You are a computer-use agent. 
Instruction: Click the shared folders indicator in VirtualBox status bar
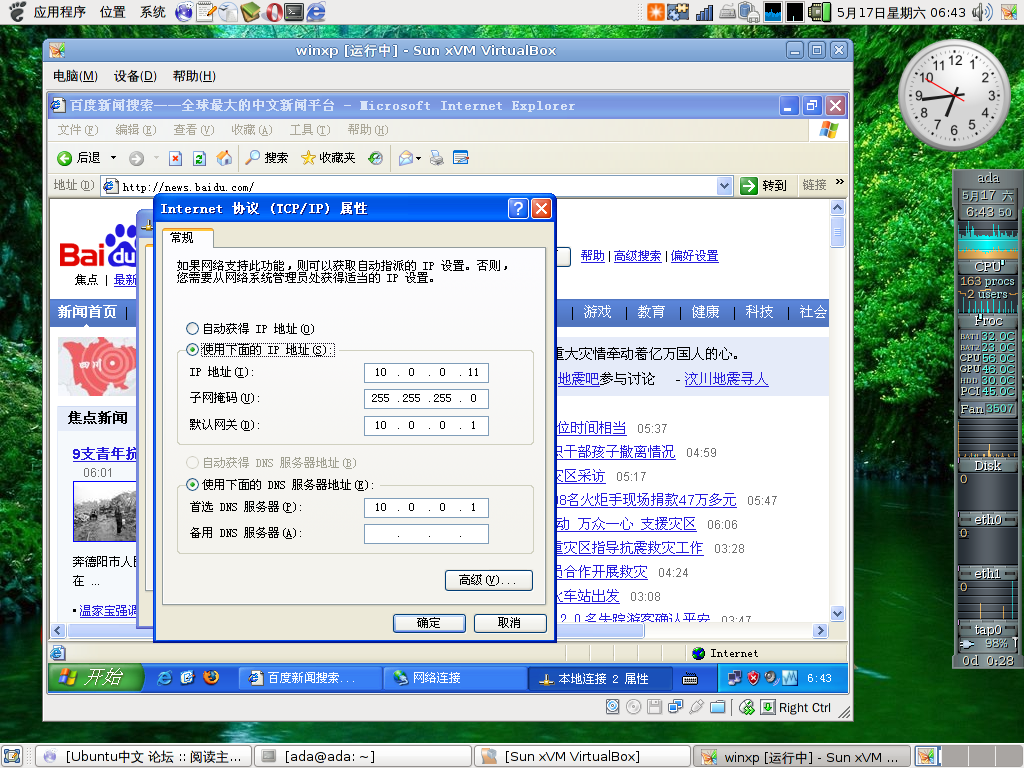coord(717,707)
